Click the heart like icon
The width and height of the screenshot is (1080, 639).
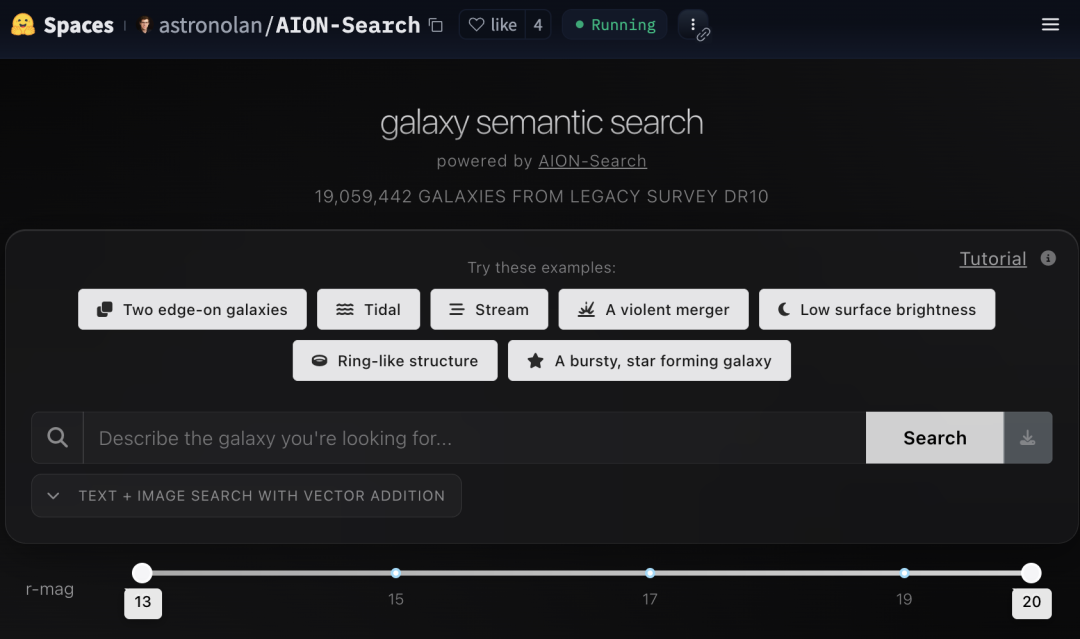(476, 25)
